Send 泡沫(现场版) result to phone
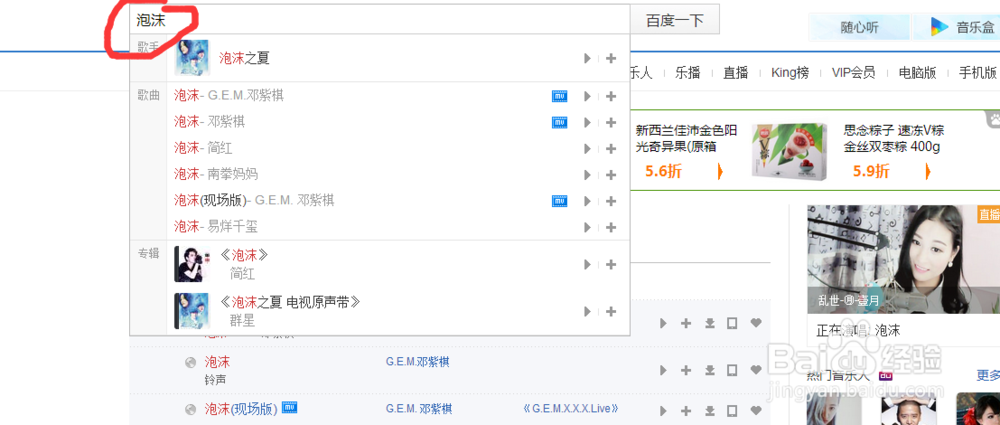The height and width of the screenshot is (425, 1000). pyautogui.click(x=732, y=410)
